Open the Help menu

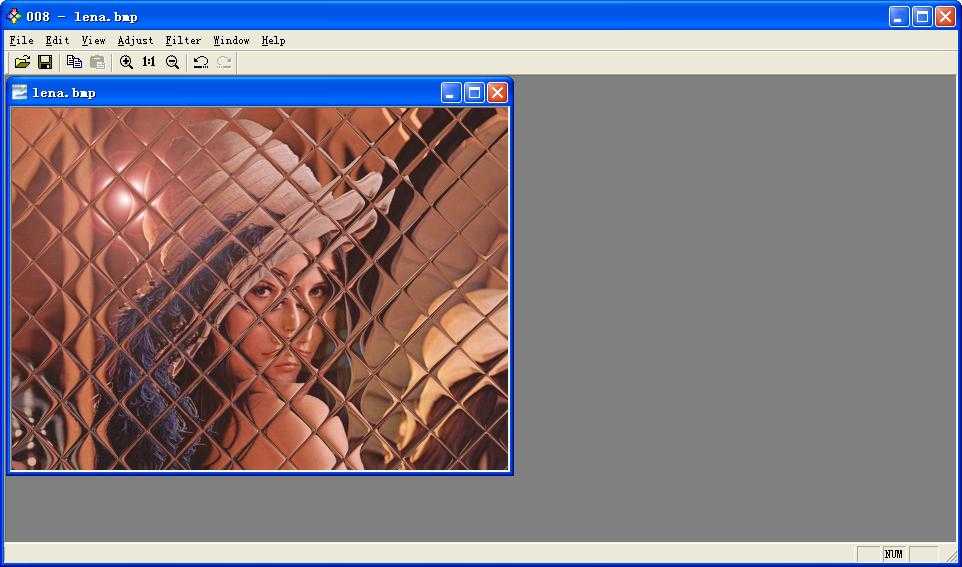tap(273, 40)
